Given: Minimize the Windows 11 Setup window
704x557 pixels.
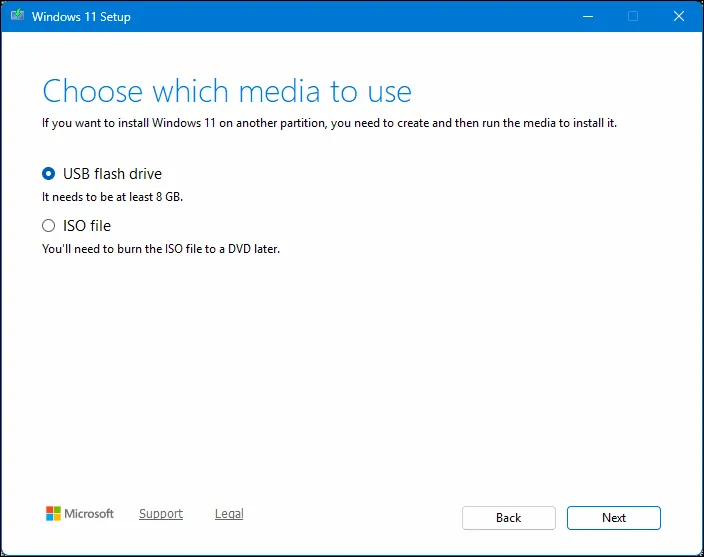Looking at the screenshot, I should [x=588, y=16].
